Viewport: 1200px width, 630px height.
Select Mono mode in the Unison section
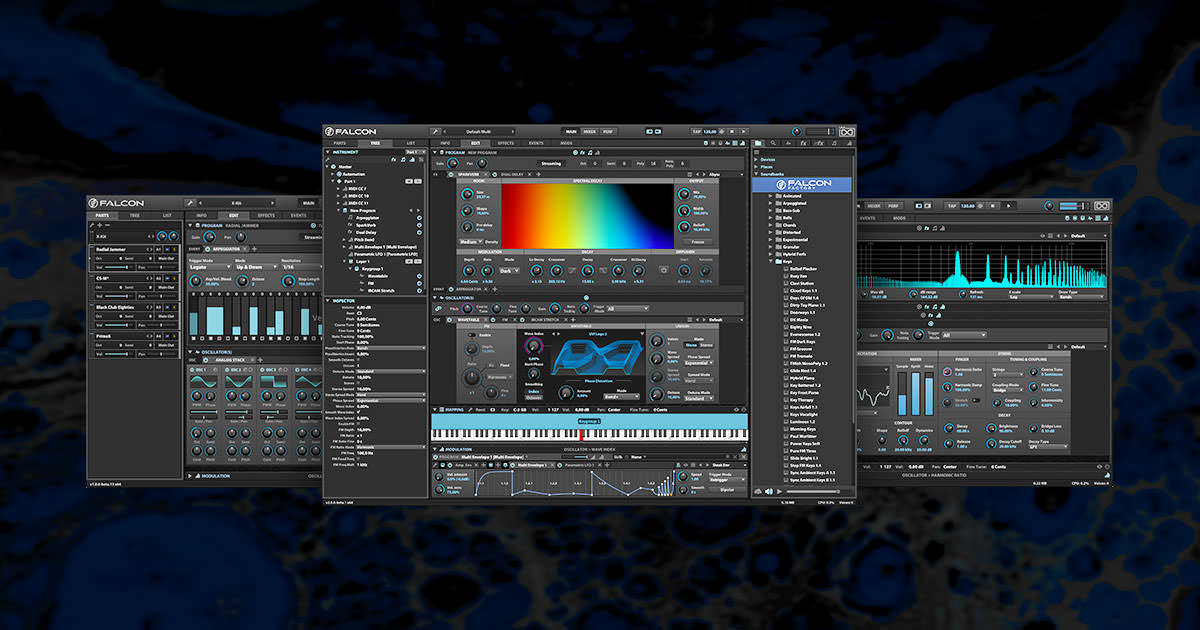coord(691,345)
